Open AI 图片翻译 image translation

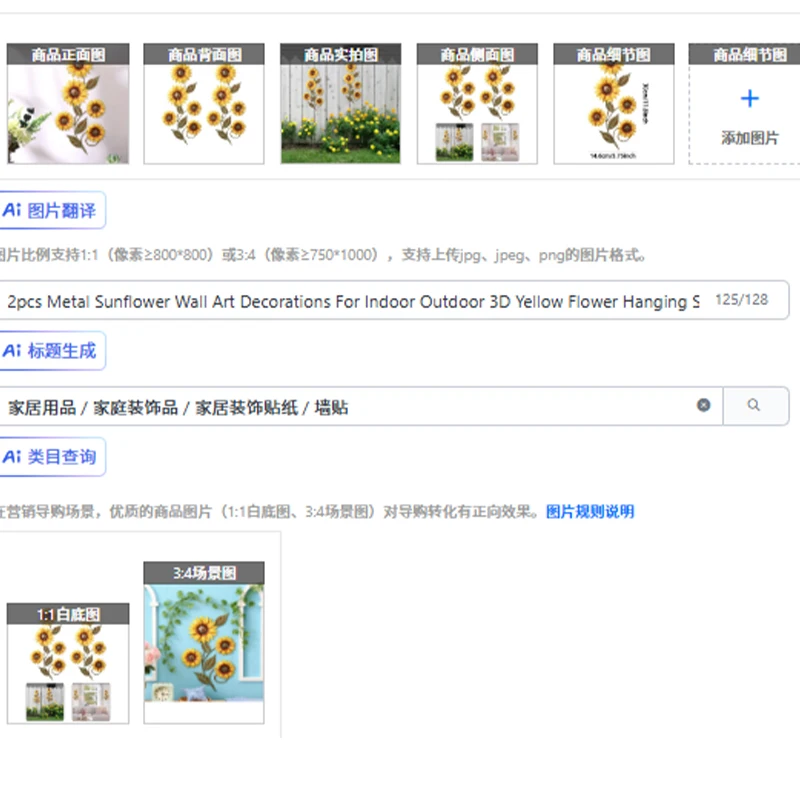(x=52, y=210)
